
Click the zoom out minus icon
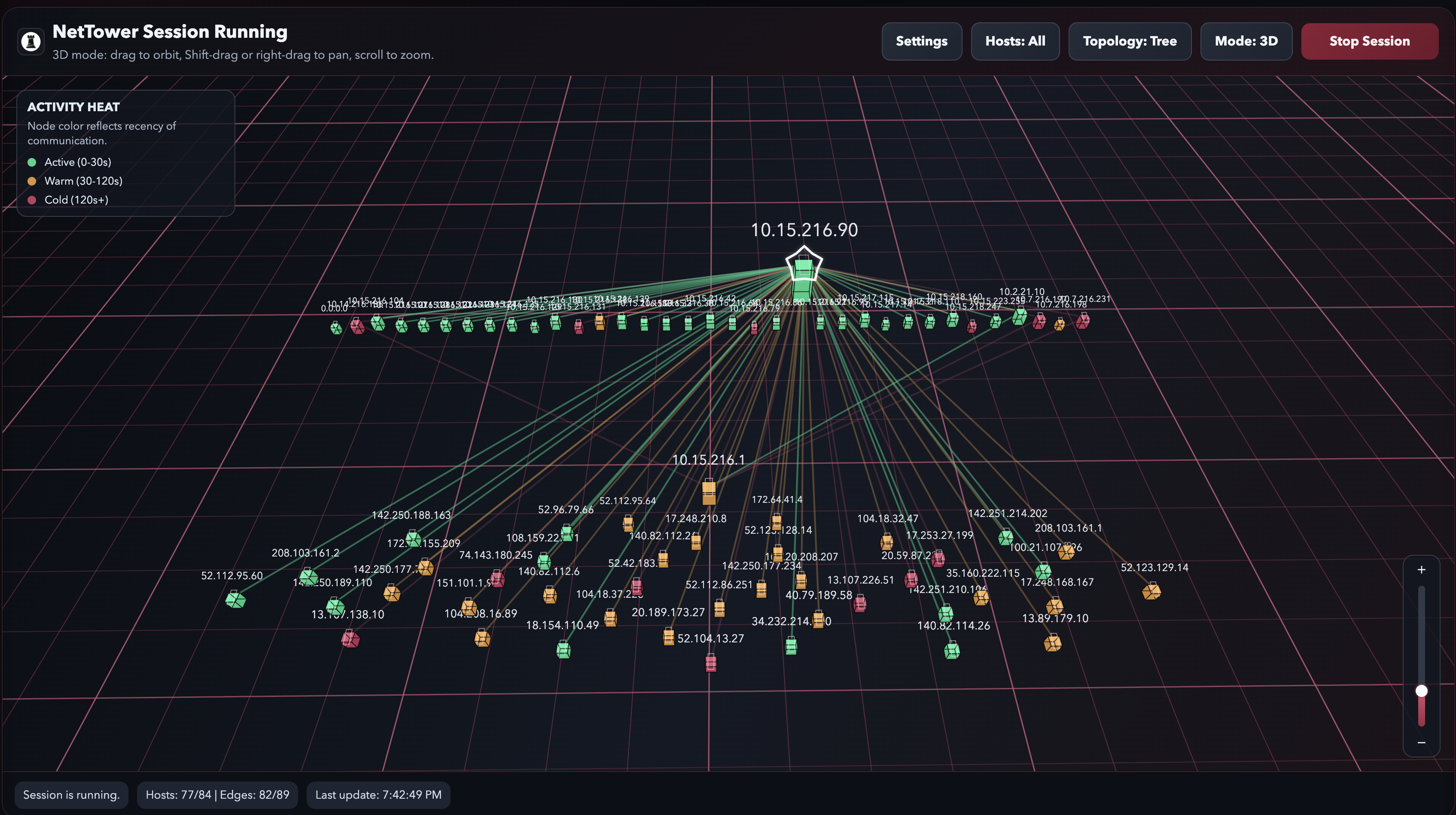[1421, 743]
